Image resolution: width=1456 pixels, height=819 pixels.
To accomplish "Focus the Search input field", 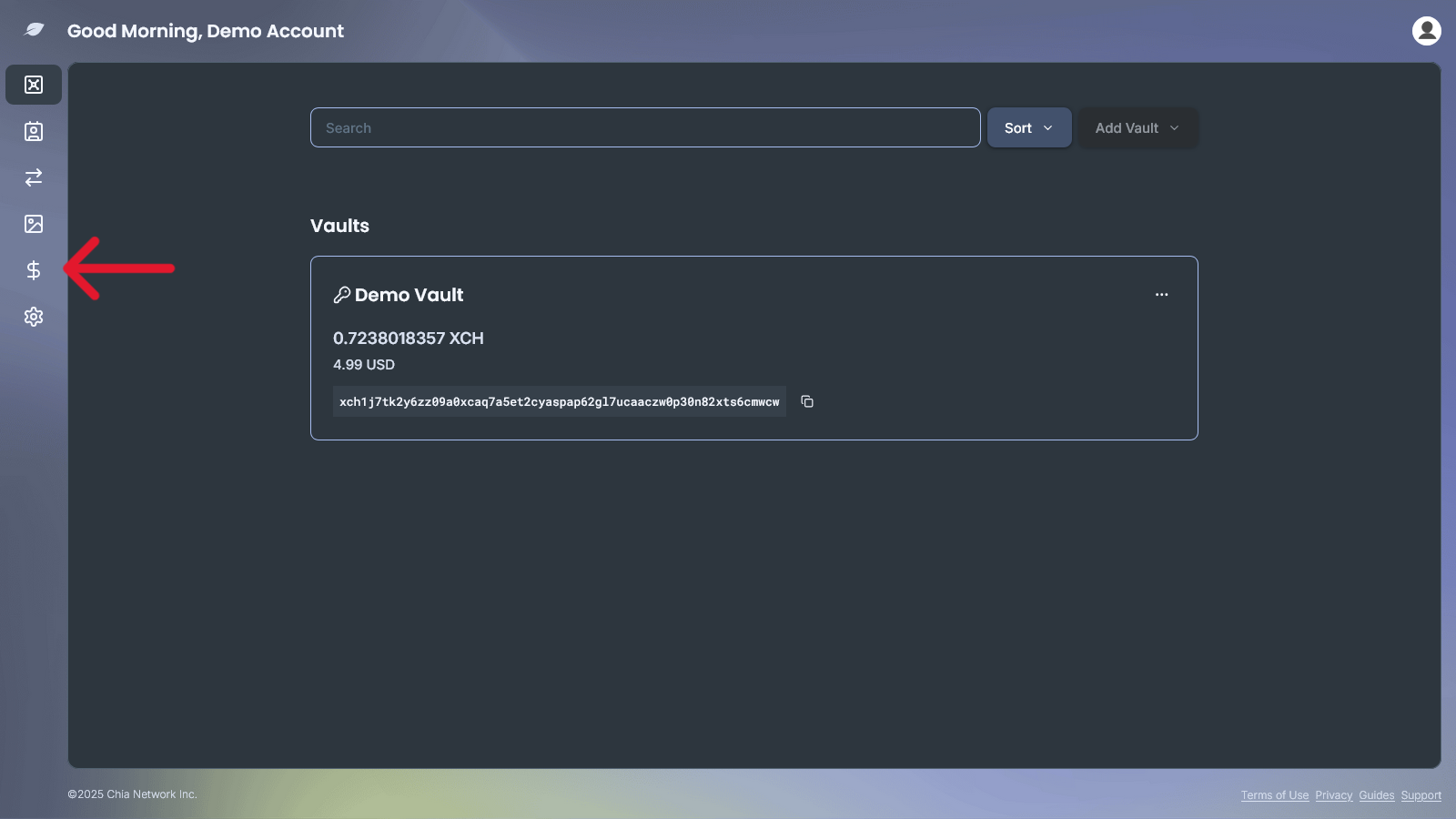I will point(644,128).
